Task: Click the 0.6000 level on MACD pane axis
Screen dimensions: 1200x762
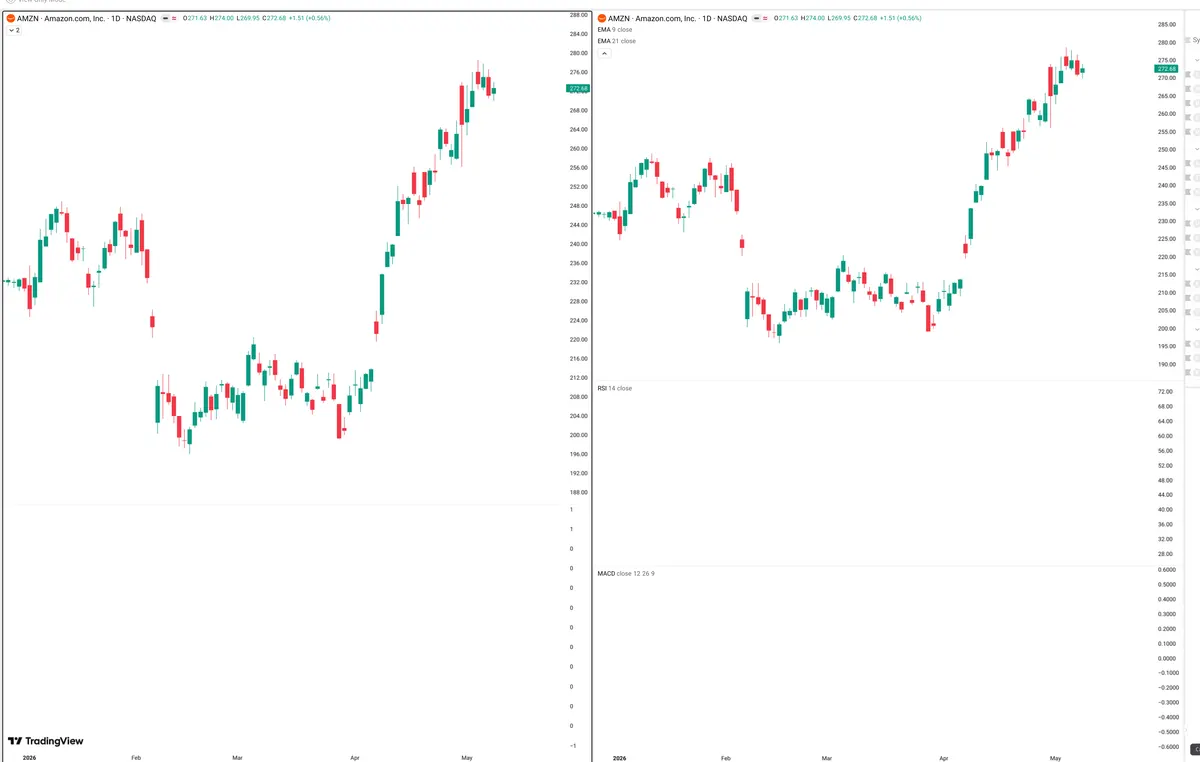Action: (1166, 570)
